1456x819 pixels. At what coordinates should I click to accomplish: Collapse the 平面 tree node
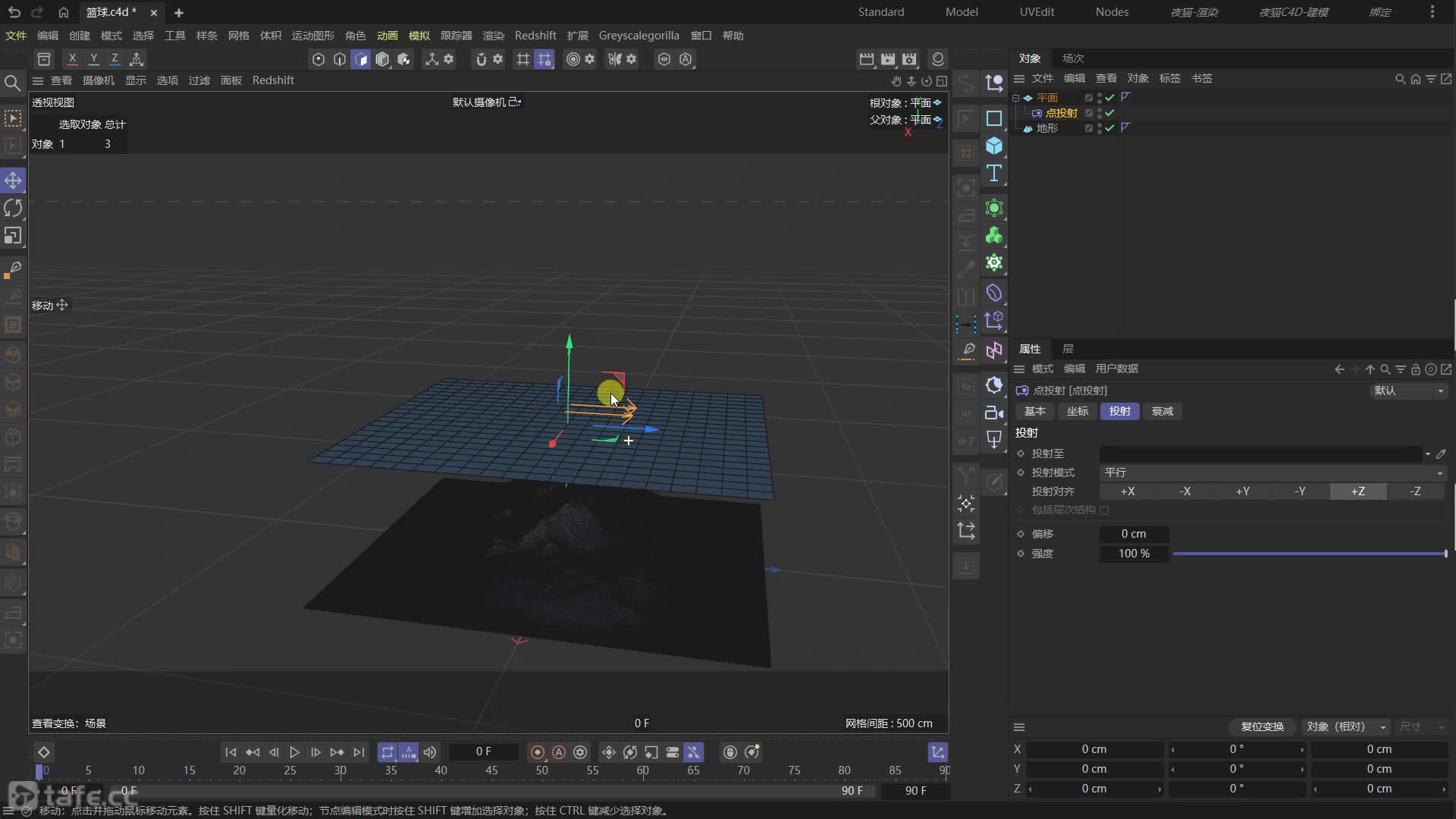pos(1015,98)
